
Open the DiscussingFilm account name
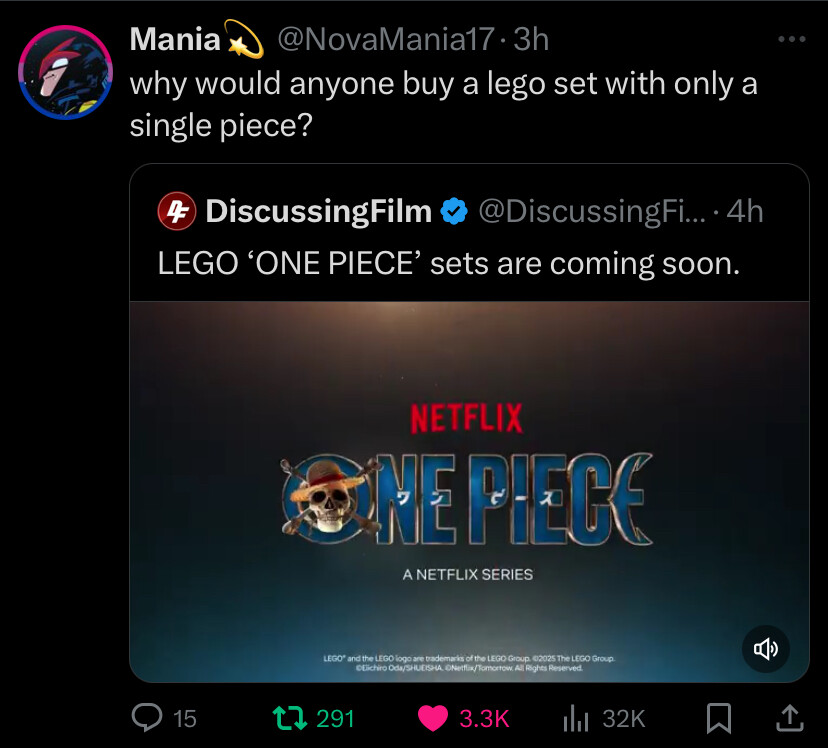pyautogui.click(x=318, y=211)
